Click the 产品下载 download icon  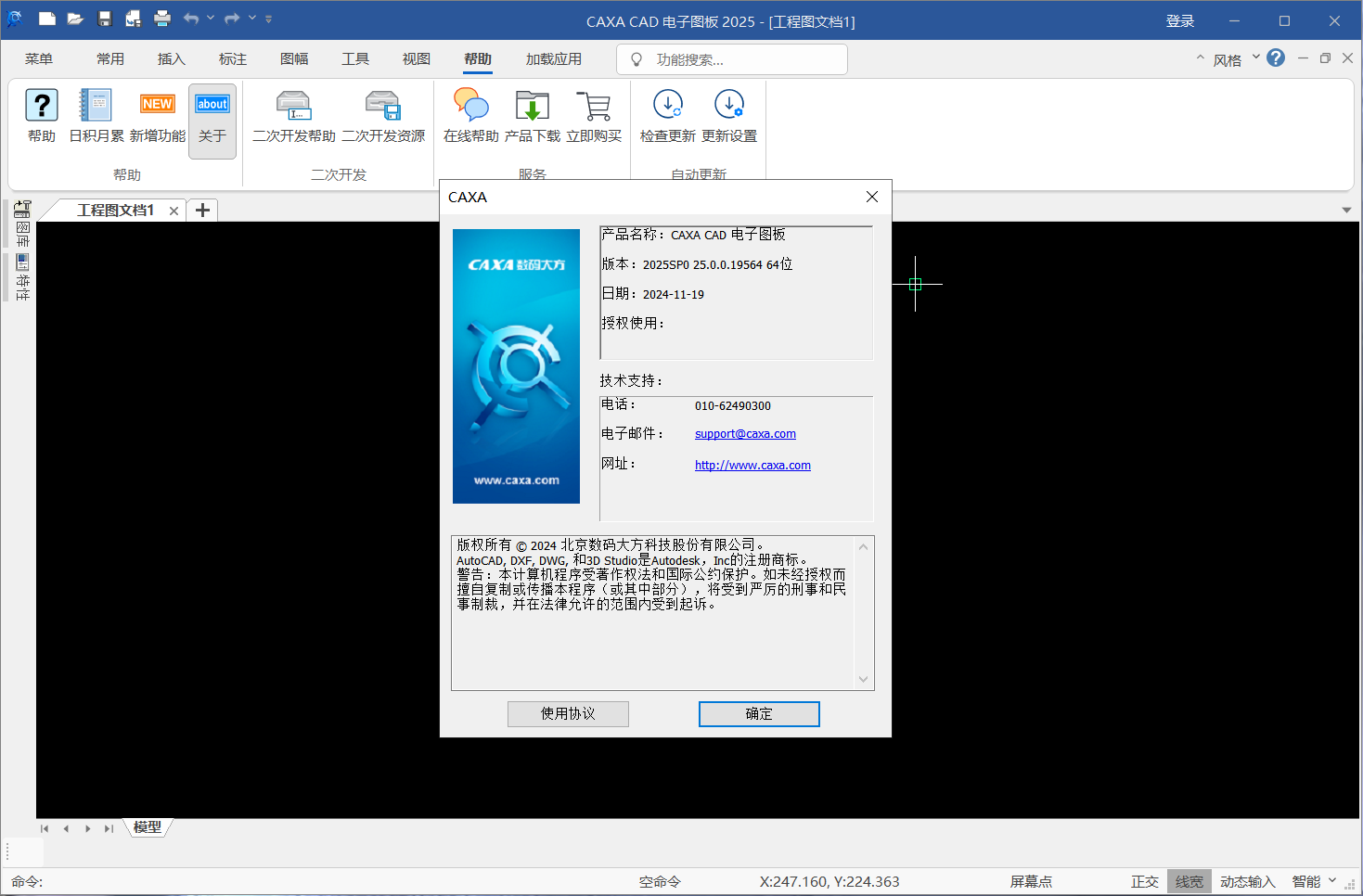532,116
